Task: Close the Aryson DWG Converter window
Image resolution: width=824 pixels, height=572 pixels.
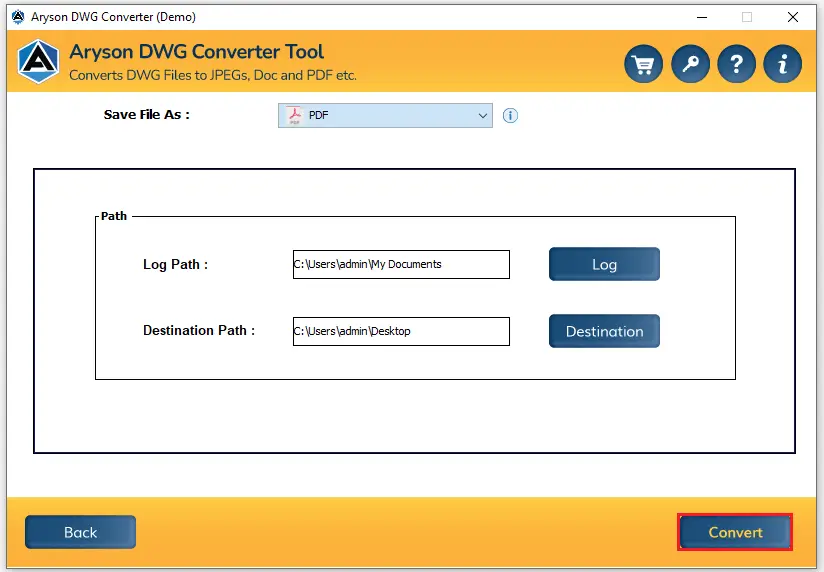Action: [x=793, y=17]
